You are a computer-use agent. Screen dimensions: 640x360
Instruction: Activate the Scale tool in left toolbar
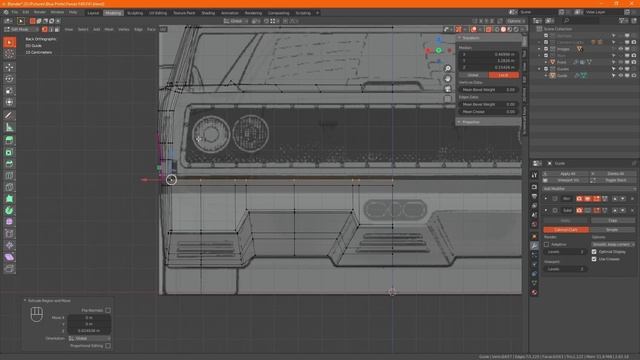9,91
